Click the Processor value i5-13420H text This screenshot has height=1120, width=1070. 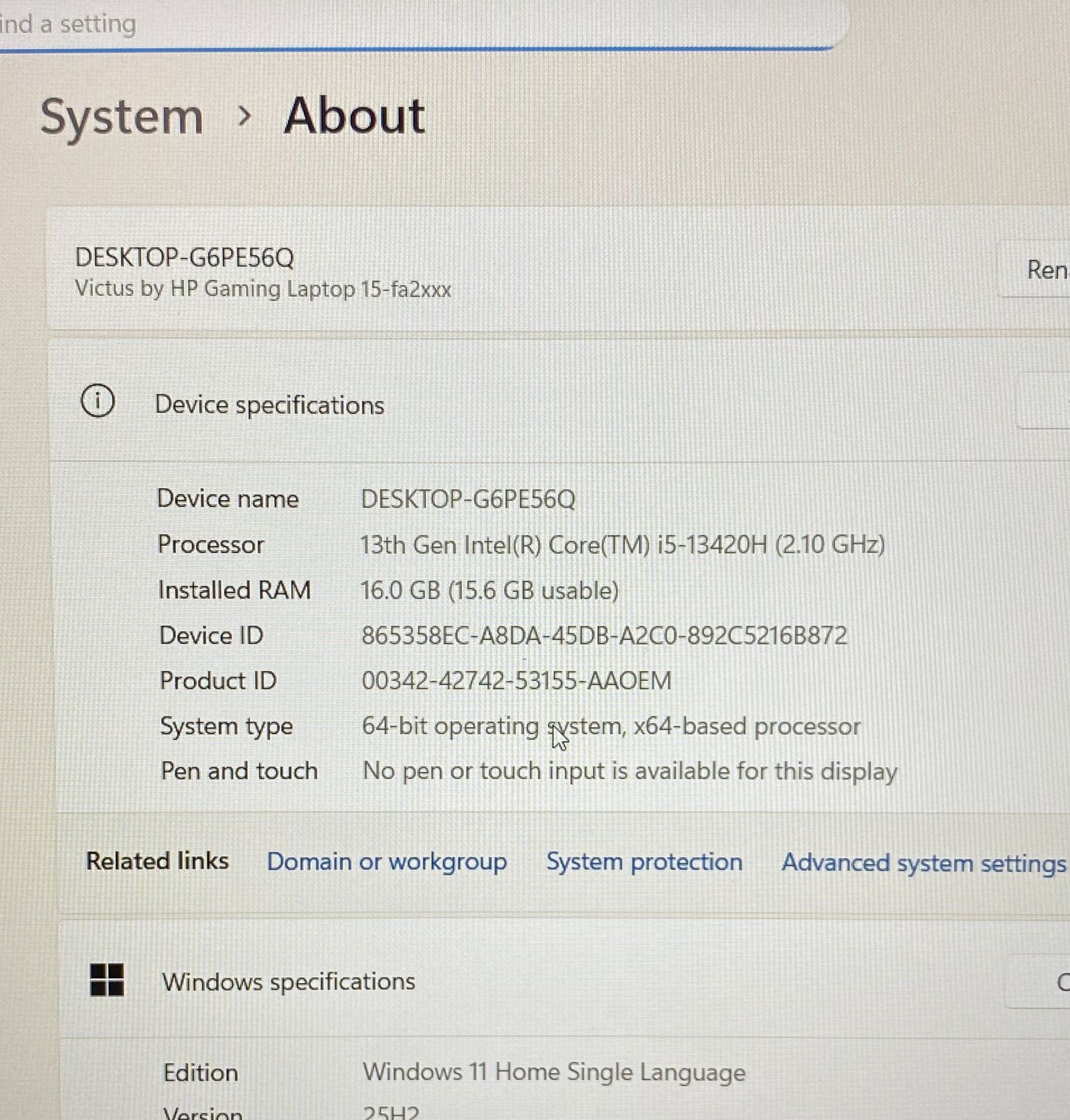click(x=622, y=545)
